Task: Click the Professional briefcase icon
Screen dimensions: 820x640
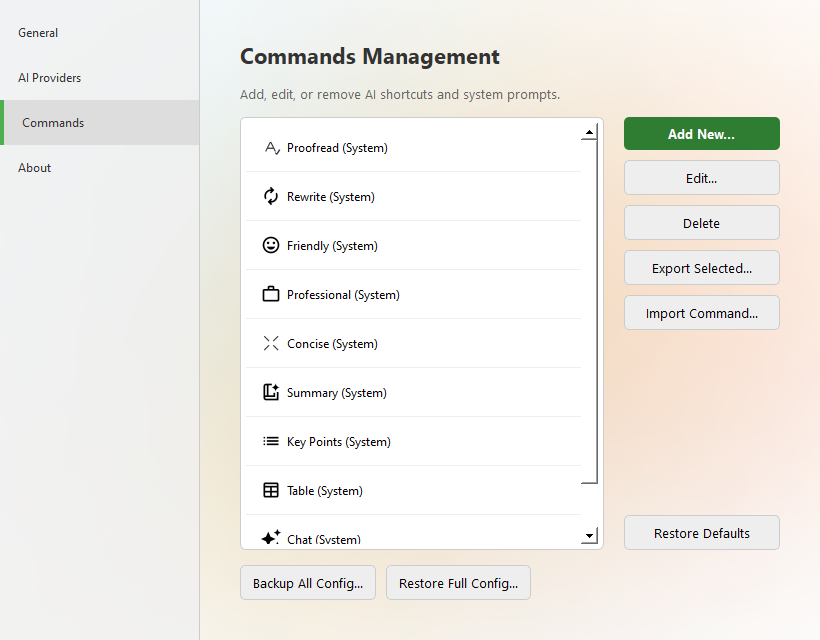Action: pyautogui.click(x=271, y=294)
